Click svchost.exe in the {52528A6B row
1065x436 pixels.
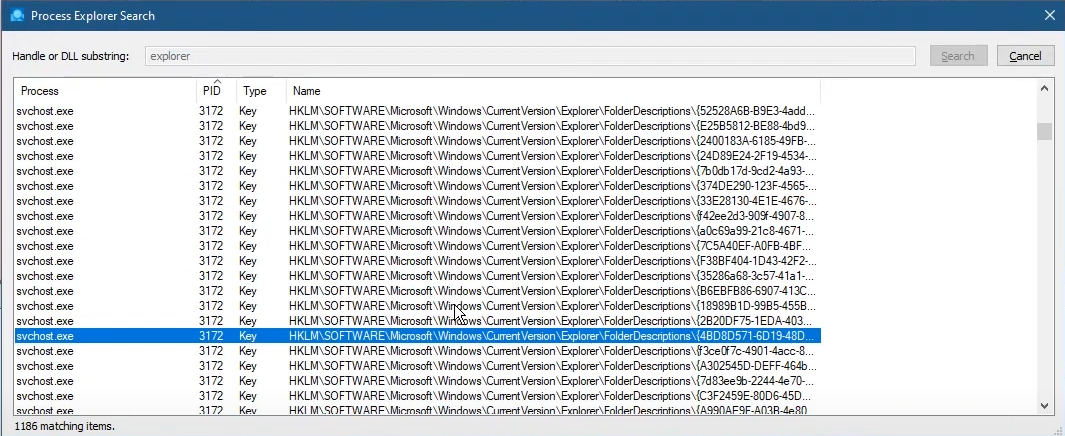45,111
